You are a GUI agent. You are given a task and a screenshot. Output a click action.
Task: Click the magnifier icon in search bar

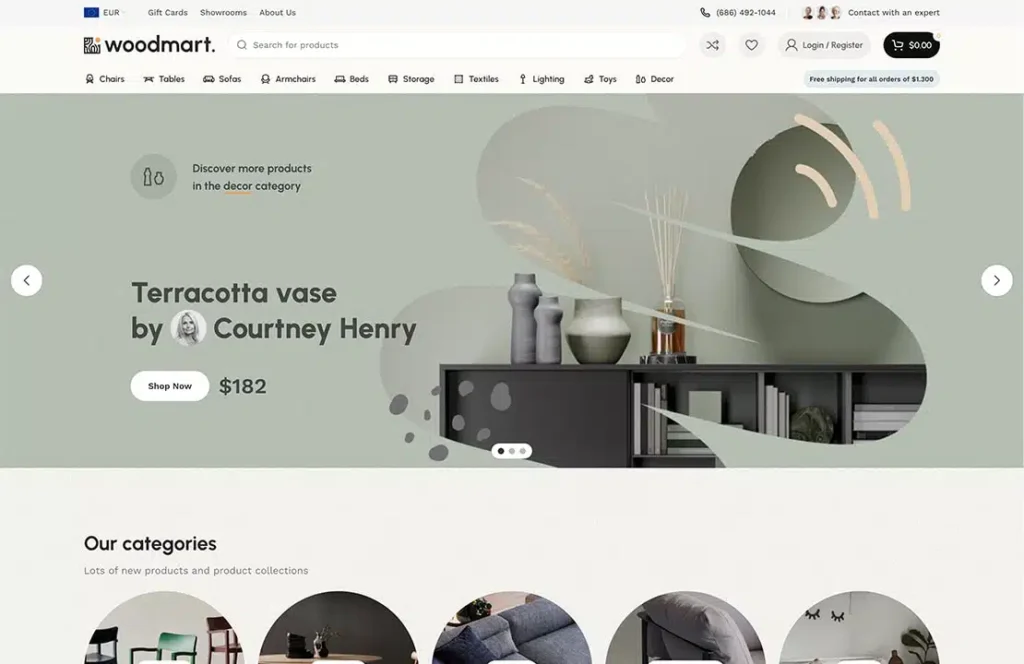pyautogui.click(x=242, y=45)
